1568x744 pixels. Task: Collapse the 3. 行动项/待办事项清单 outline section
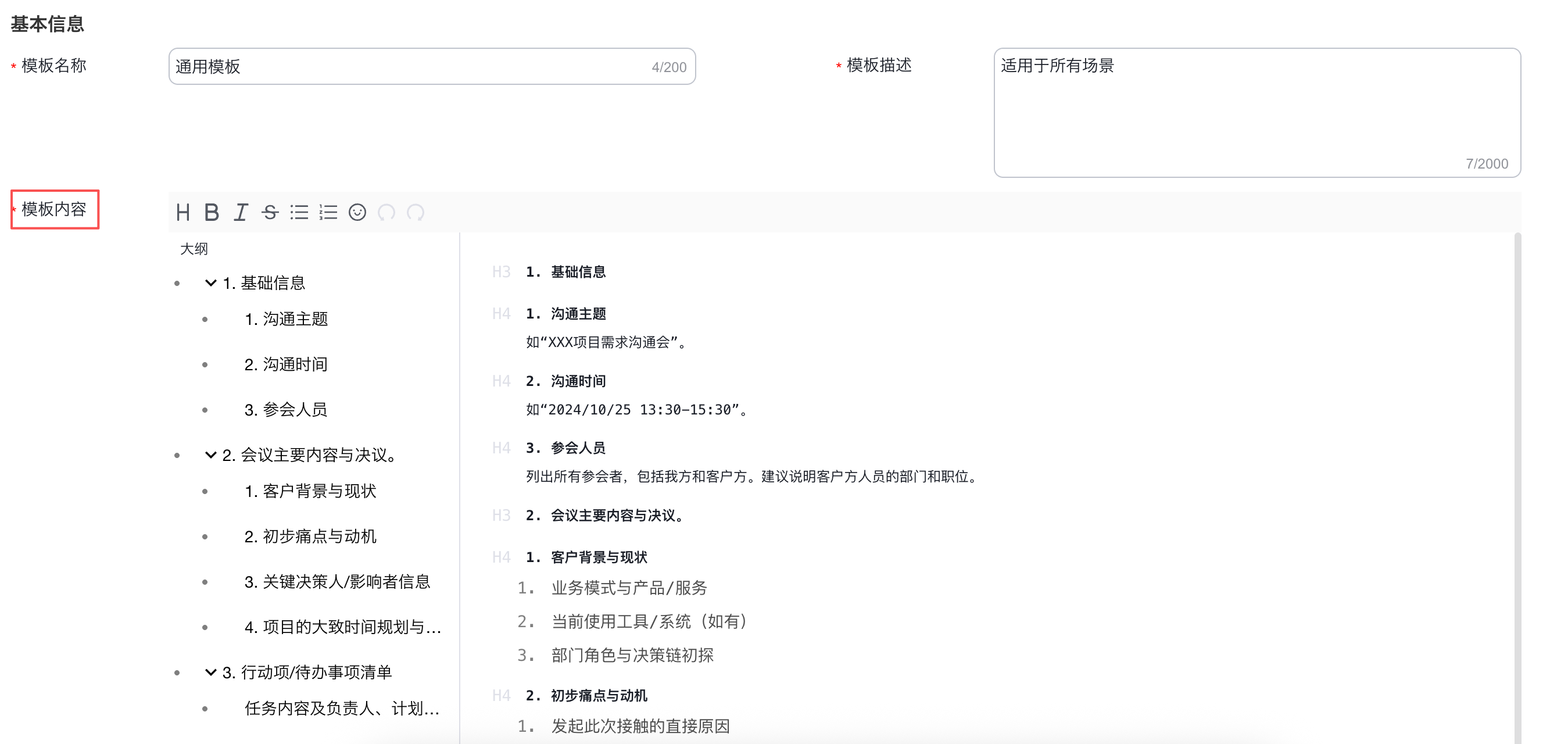210,672
